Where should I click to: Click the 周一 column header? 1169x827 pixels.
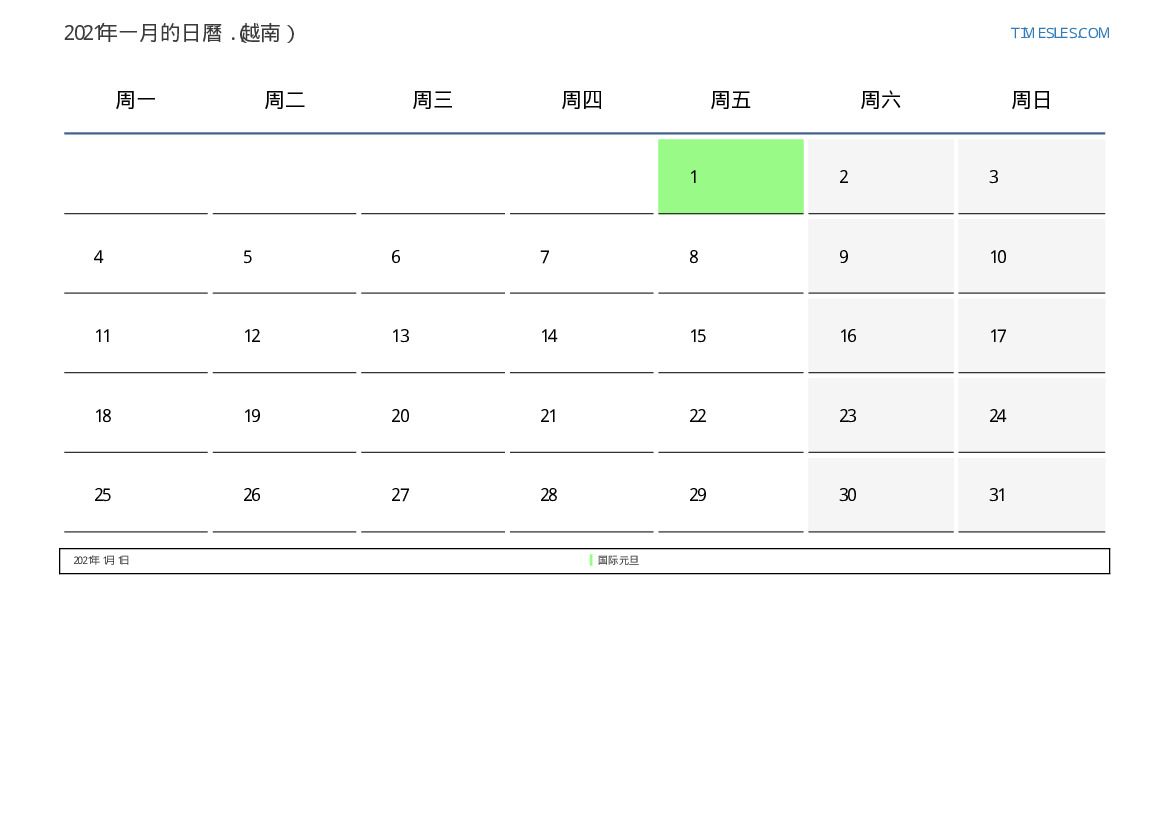[x=135, y=99]
